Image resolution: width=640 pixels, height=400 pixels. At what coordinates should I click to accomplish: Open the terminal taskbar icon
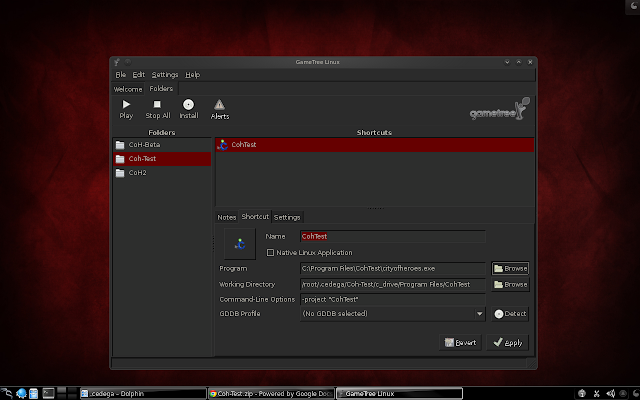tap(49, 393)
